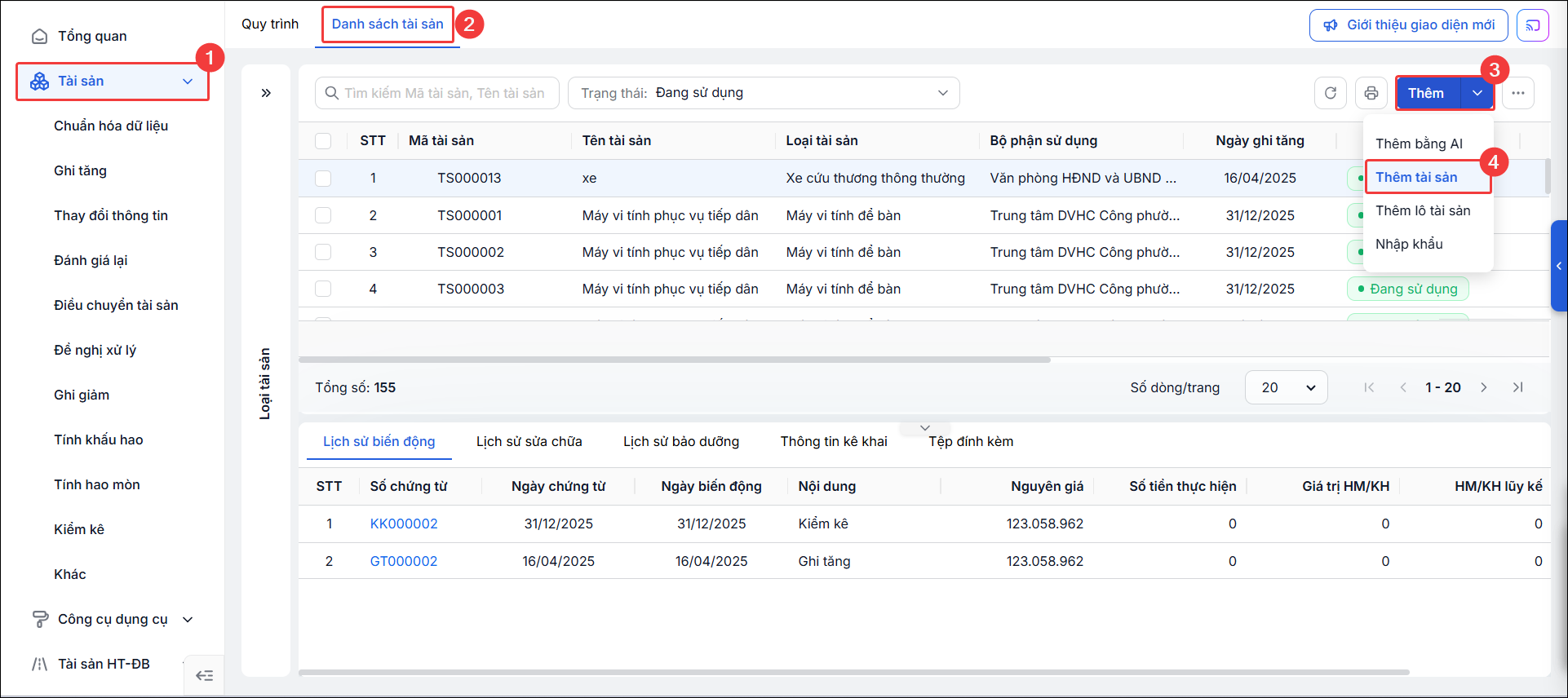Switch to the Quy trình tab
This screenshot has height=698, width=1568.
click(270, 24)
